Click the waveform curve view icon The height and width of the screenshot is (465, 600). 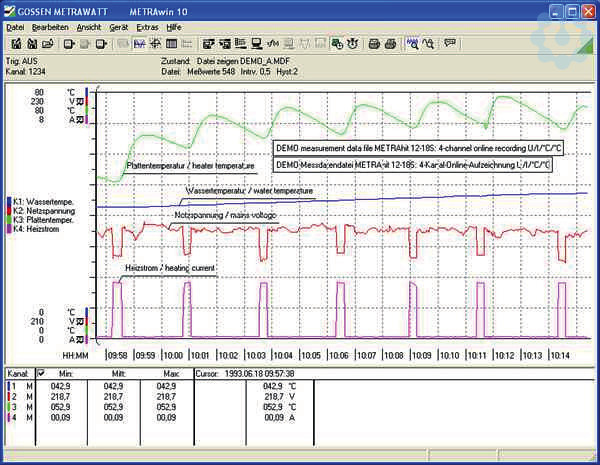(x=139, y=44)
